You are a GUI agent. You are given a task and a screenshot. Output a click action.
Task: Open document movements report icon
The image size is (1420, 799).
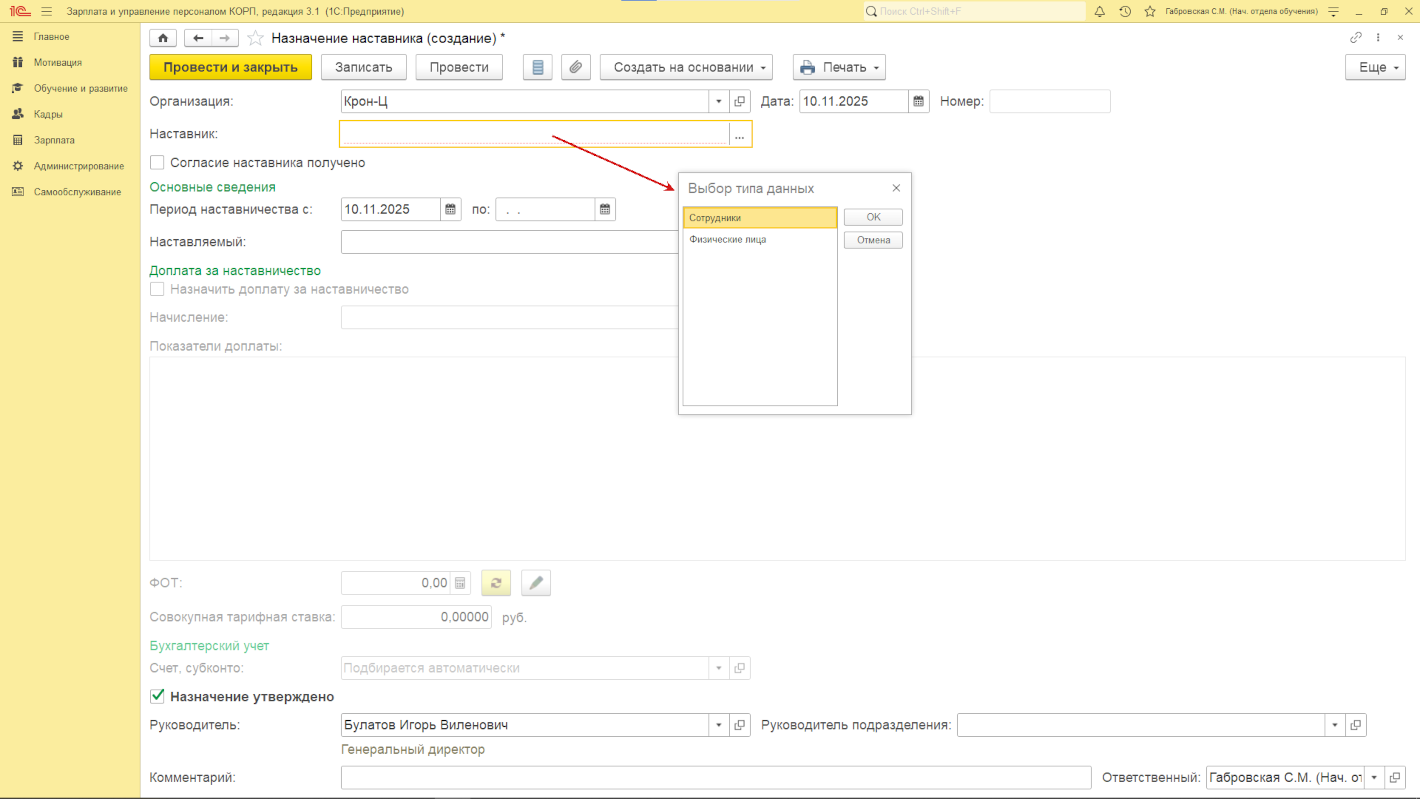(x=538, y=67)
